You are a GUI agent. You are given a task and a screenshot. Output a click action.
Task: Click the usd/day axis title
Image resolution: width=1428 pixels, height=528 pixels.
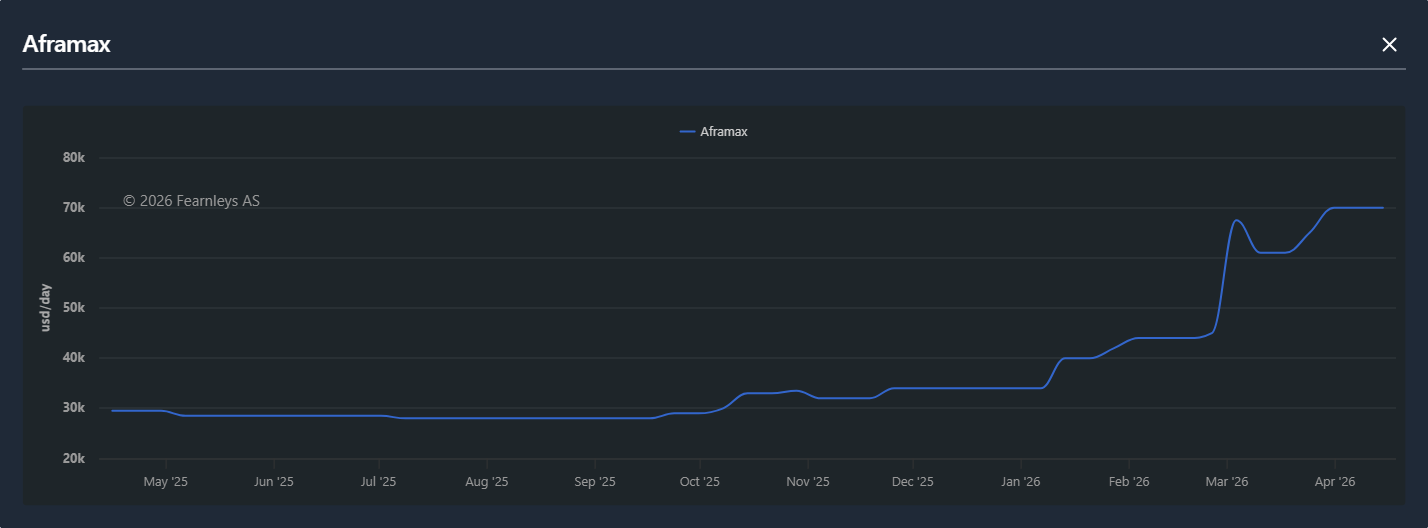click(45, 308)
